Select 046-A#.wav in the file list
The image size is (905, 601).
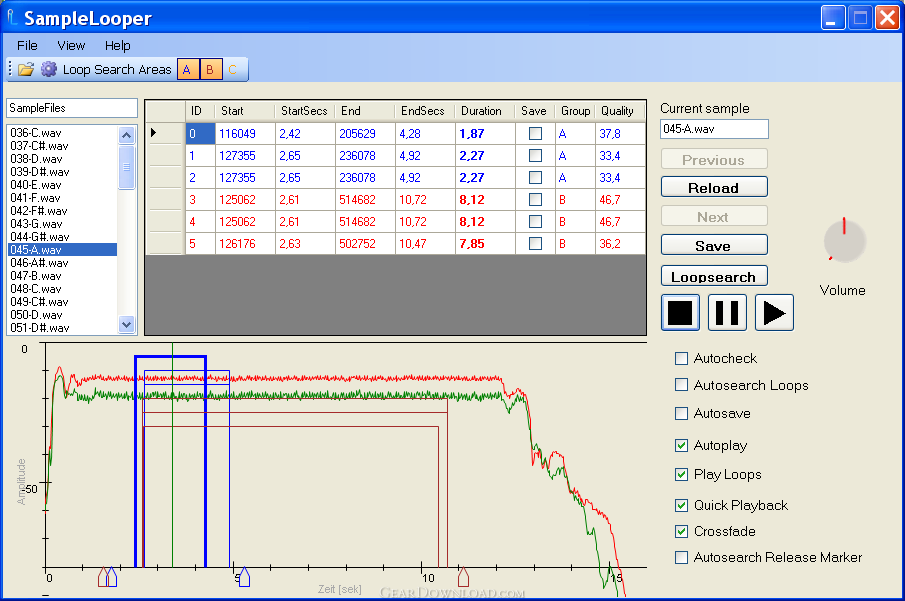[62, 263]
